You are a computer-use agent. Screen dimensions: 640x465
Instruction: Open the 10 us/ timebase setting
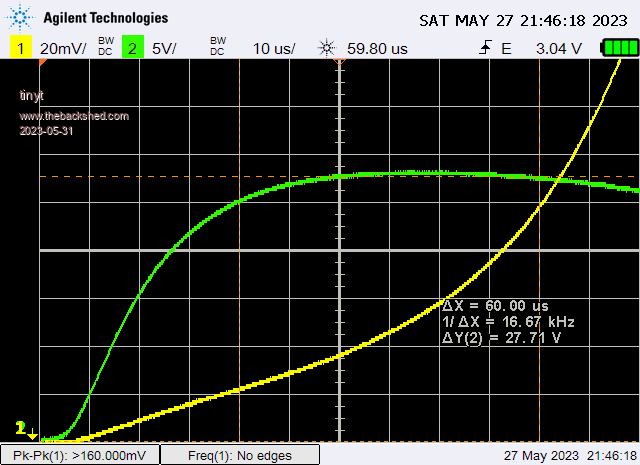coord(273,48)
